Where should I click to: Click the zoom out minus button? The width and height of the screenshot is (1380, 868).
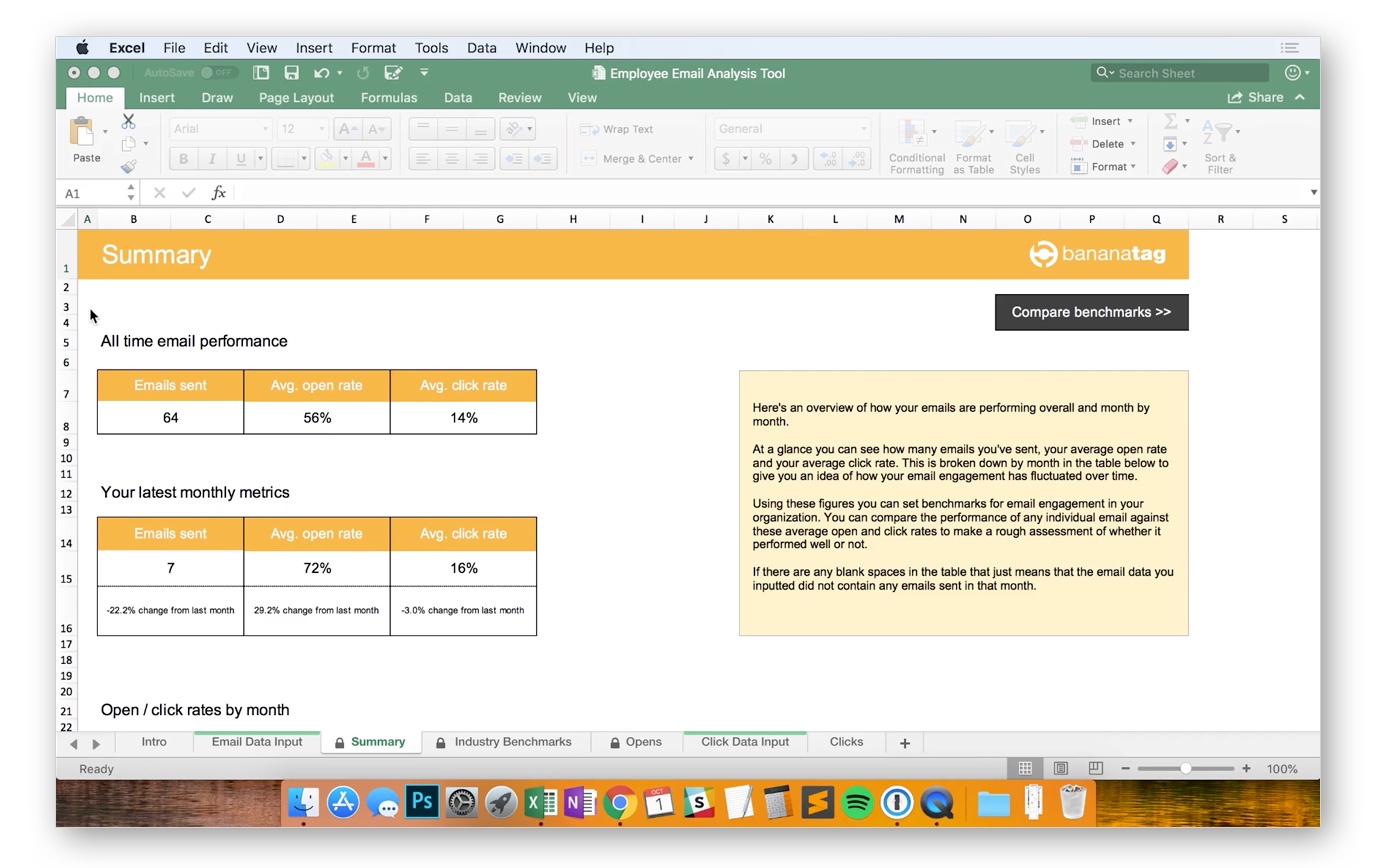[1125, 768]
